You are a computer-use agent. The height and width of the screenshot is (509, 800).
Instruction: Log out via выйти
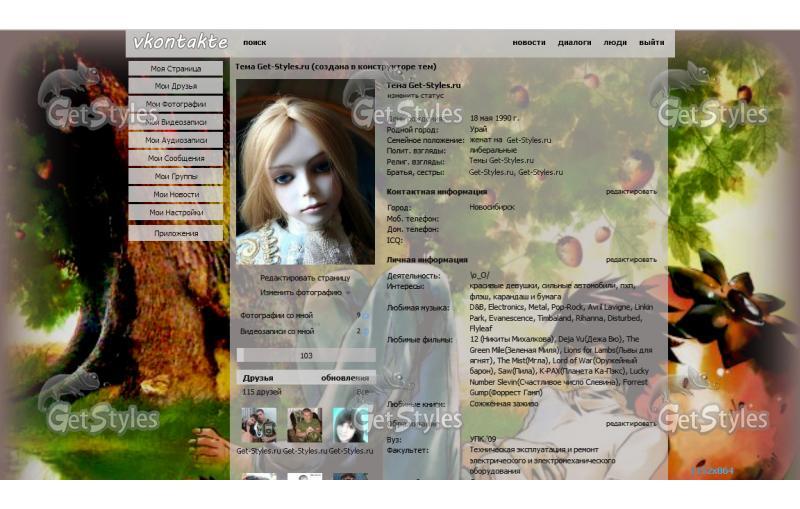tap(652, 43)
